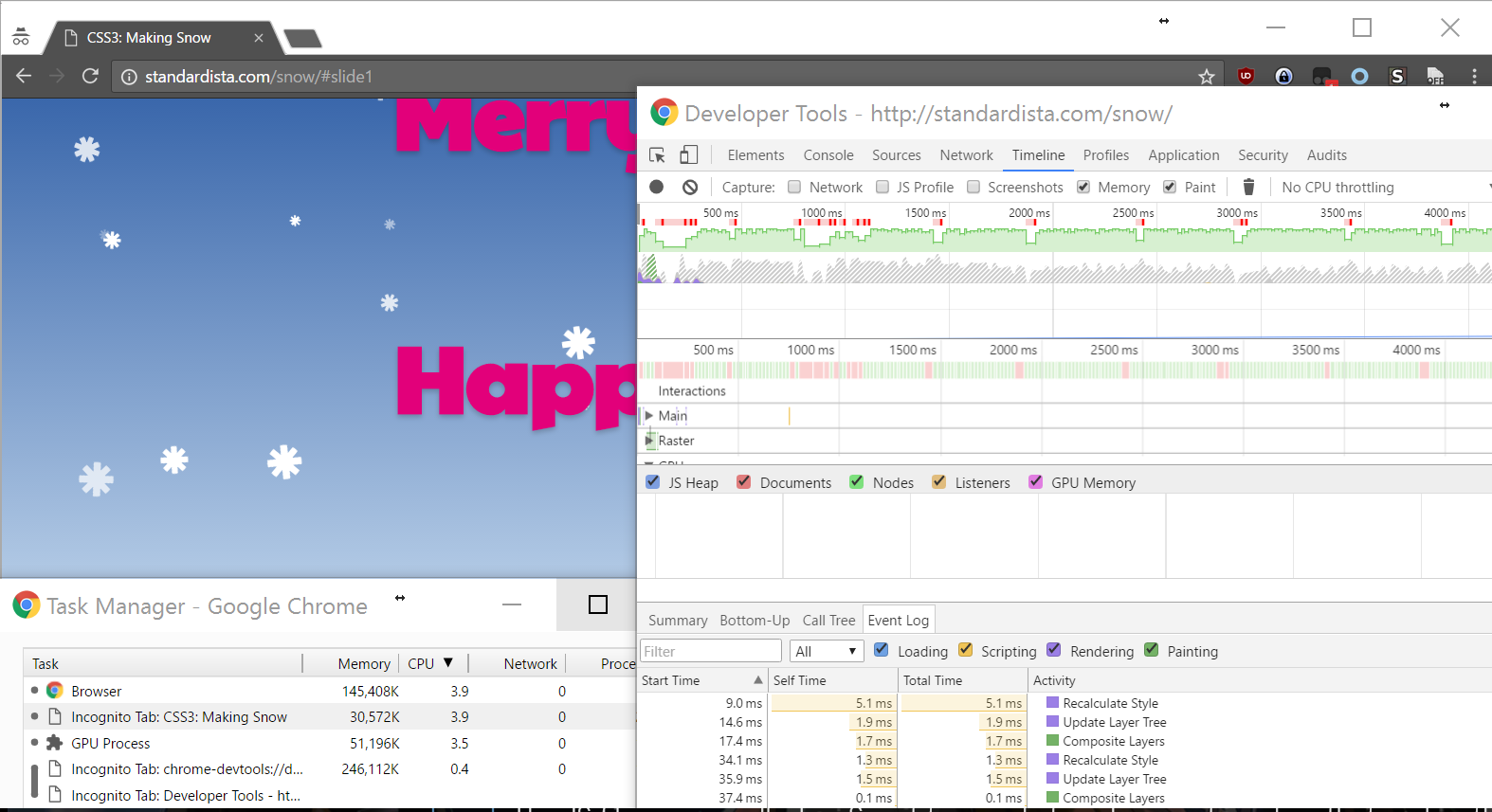Click the 1000 ms mark in overview
Image resolution: width=1492 pixels, height=812 pixels.
(821, 213)
